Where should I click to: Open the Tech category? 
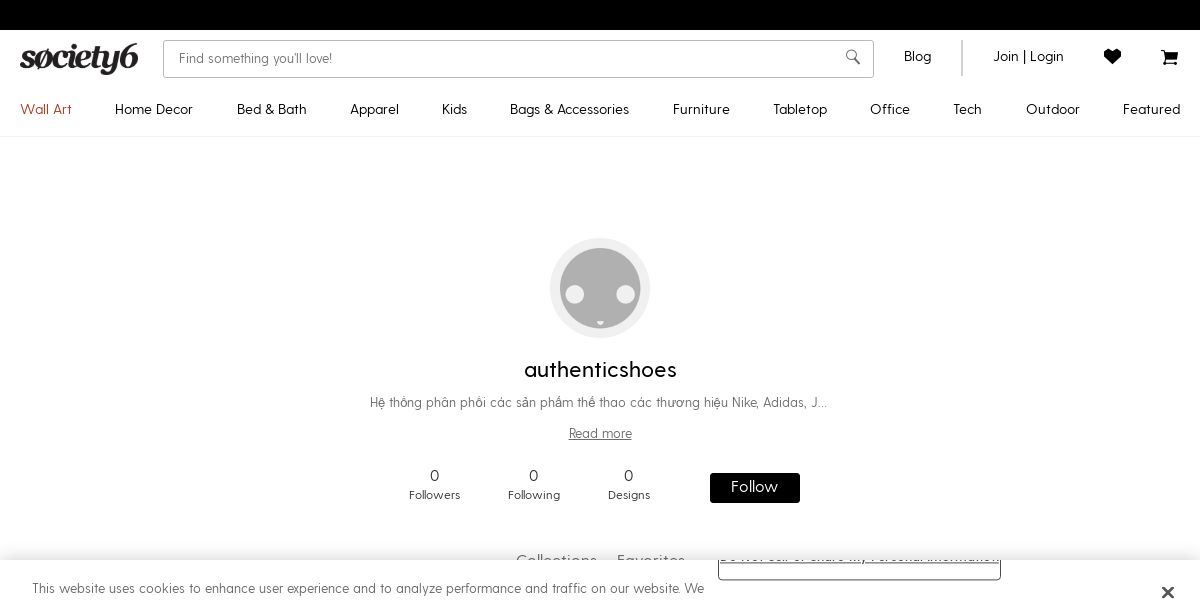967,110
